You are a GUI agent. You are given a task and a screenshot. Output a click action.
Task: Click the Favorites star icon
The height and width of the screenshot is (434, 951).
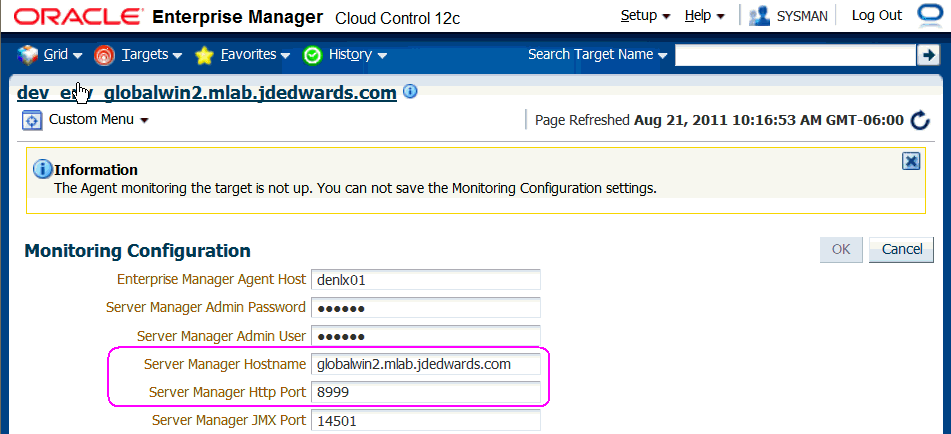204,55
